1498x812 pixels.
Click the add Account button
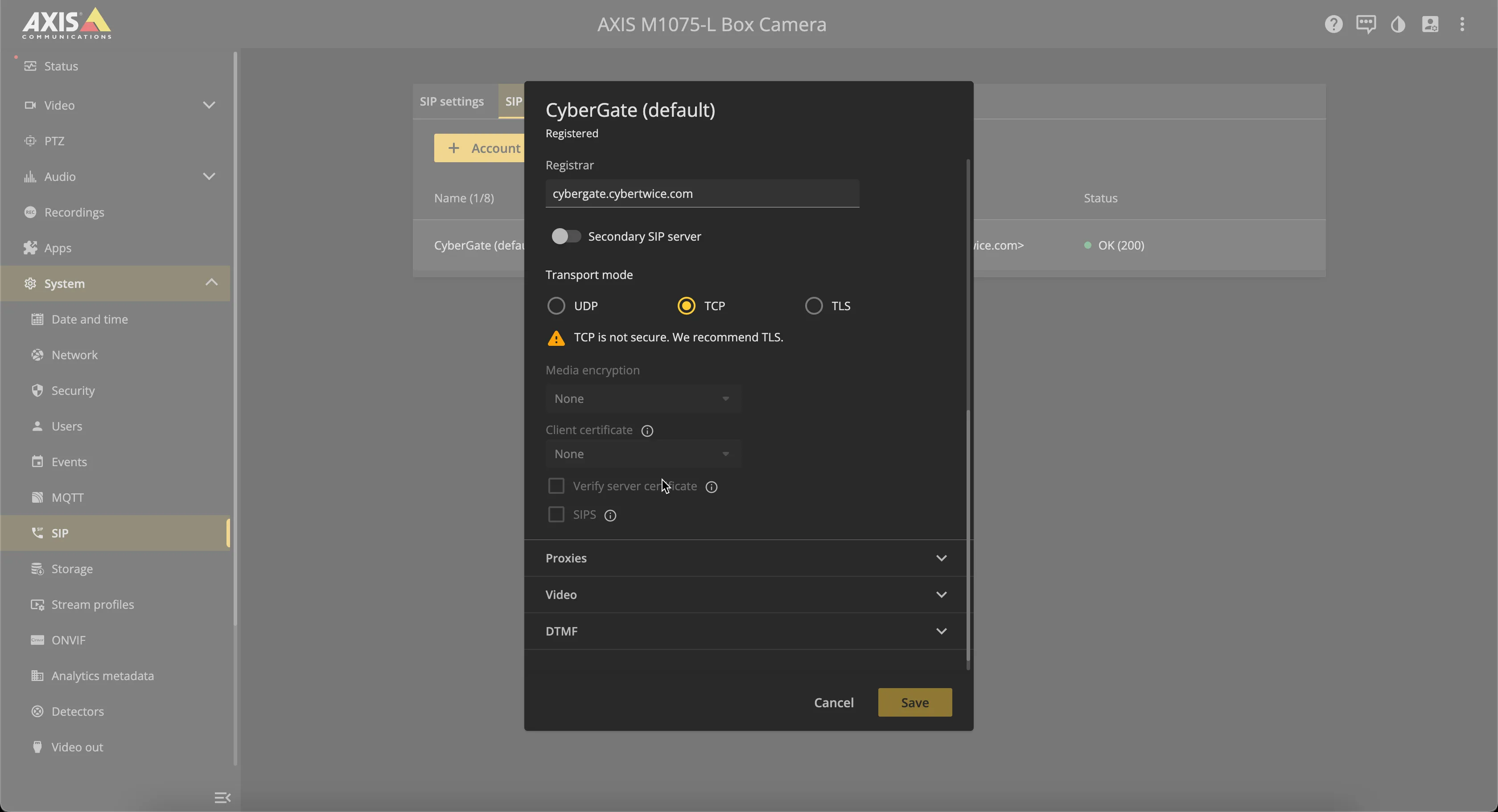pos(479,148)
